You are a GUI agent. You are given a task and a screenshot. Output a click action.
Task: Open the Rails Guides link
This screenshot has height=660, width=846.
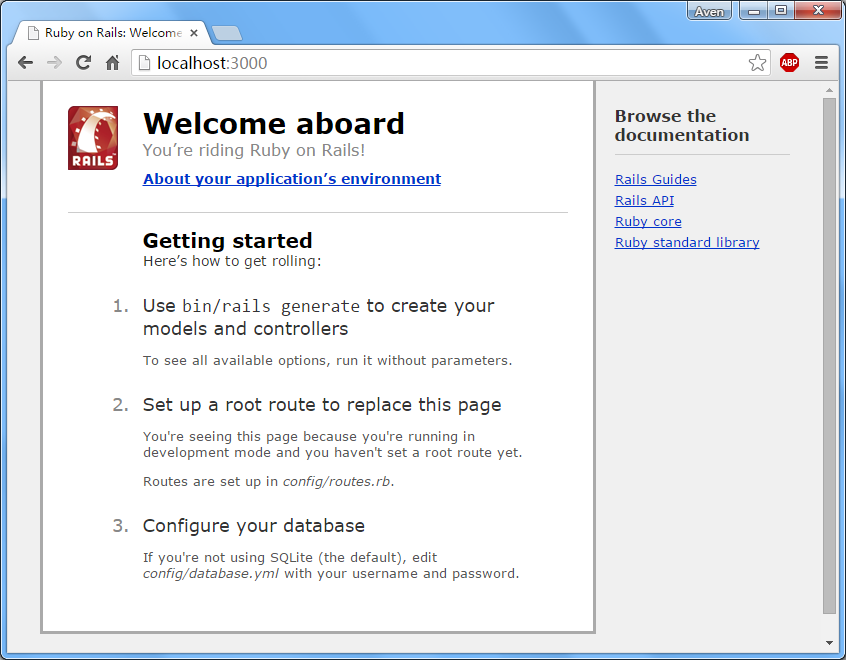[656, 179]
